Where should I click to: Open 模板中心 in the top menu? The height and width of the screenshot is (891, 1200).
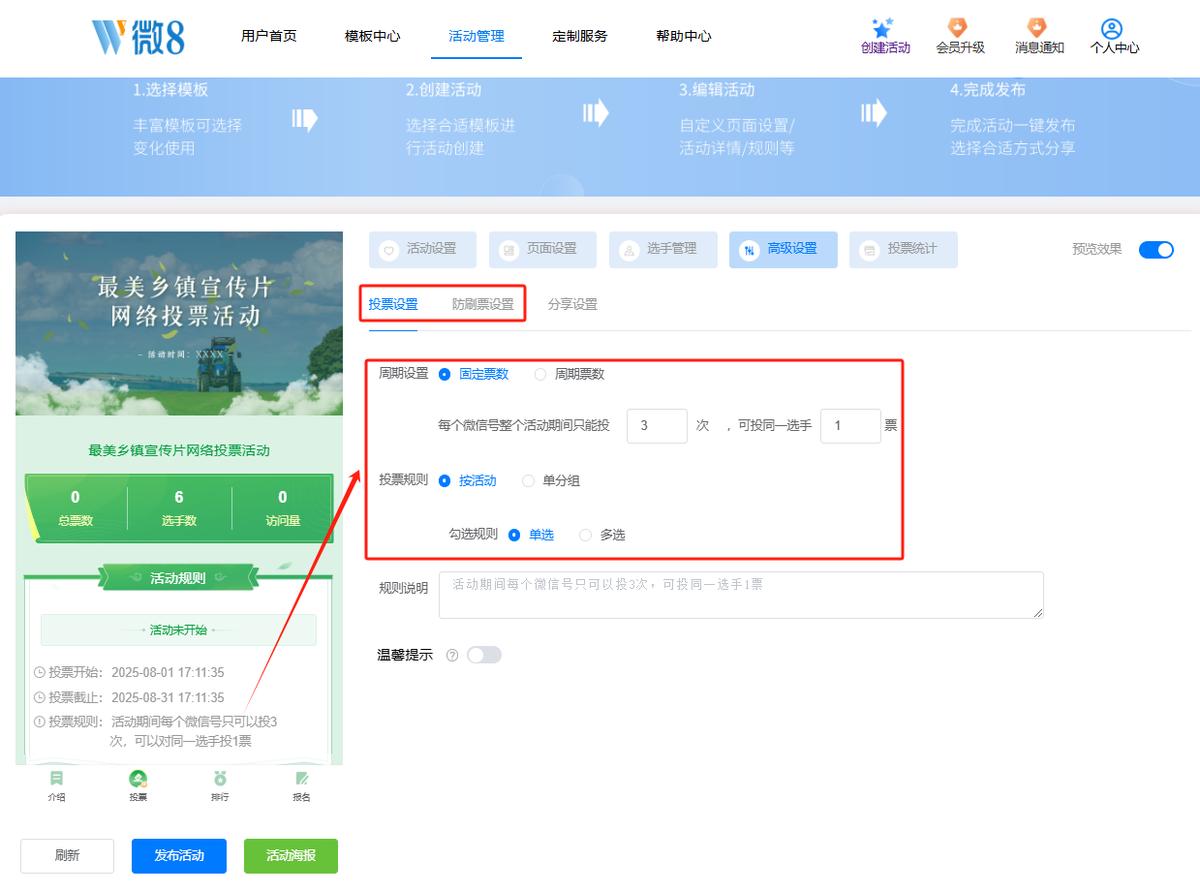click(x=373, y=36)
